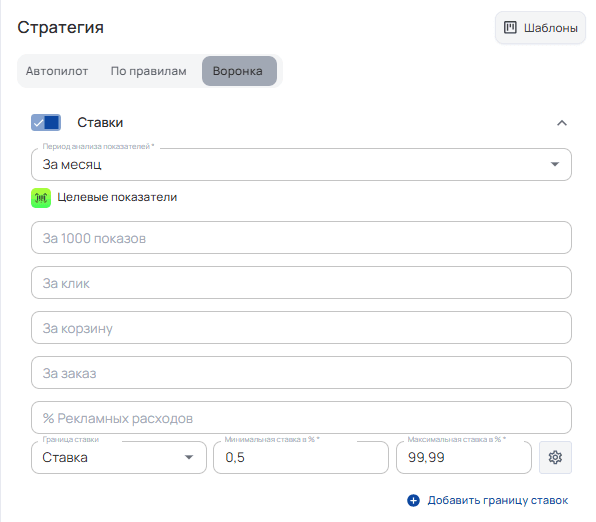Click the minimum bid field showing 0,5
Image resolution: width=596 pixels, height=522 pixels.
tap(301, 457)
